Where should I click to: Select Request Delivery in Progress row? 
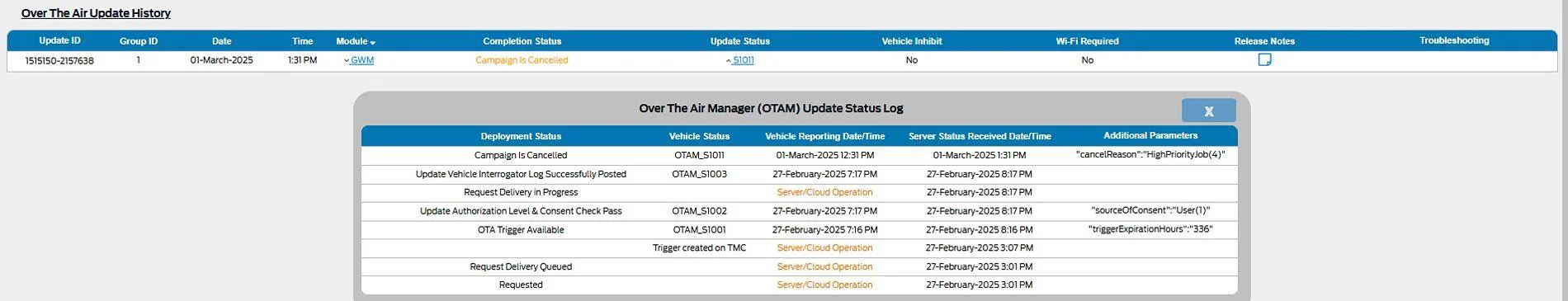click(x=799, y=192)
